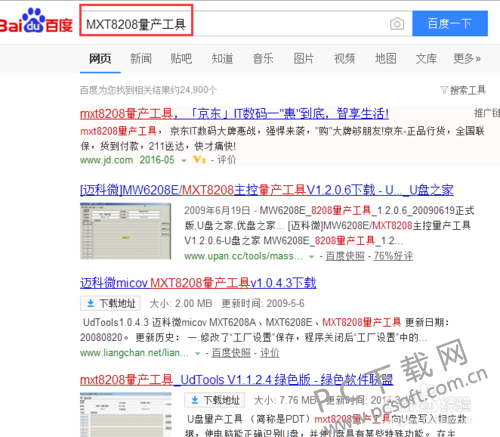500x437 pixels.
Task: Open the MW6208E/MXT8208主控量产工具V1.2.0.6 result
Action: (x=267, y=190)
